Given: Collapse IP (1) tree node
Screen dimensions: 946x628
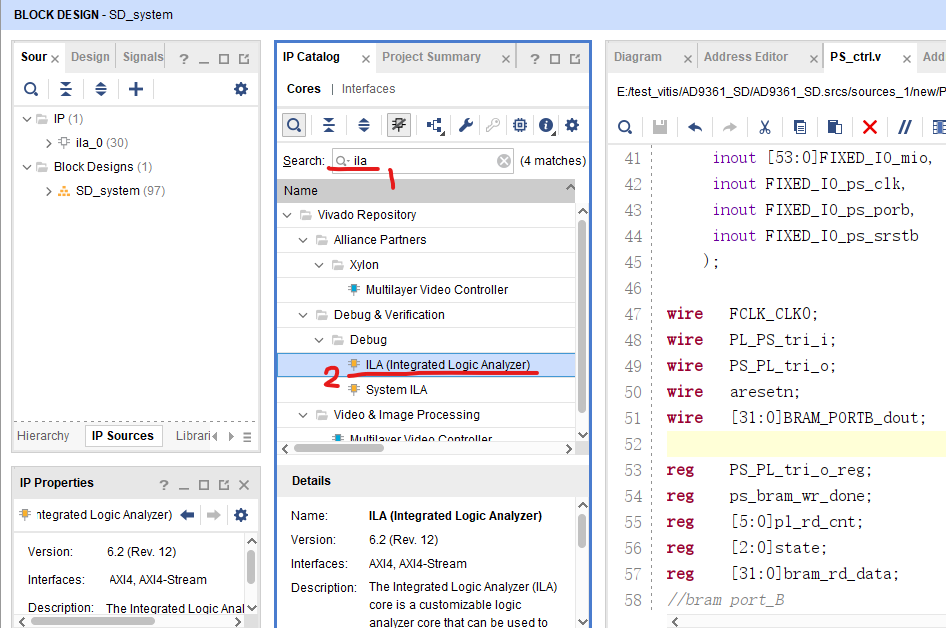Looking at the screenshot, I should pyautogui.click(x=27, y=119).
